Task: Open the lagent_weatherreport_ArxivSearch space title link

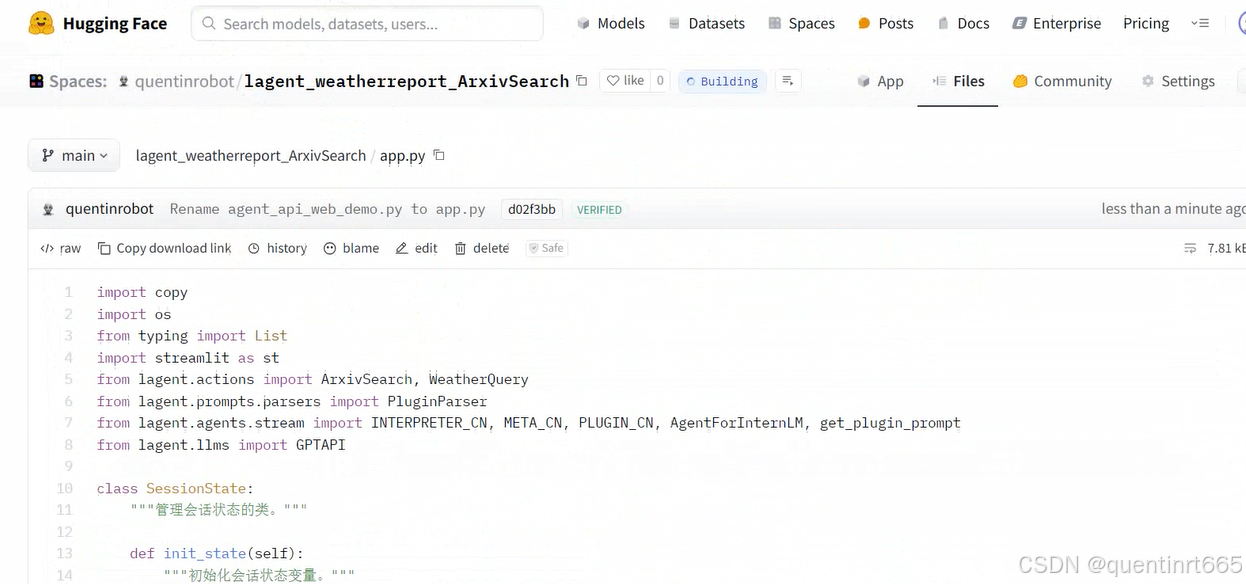Action: click(x=406, y=81)
